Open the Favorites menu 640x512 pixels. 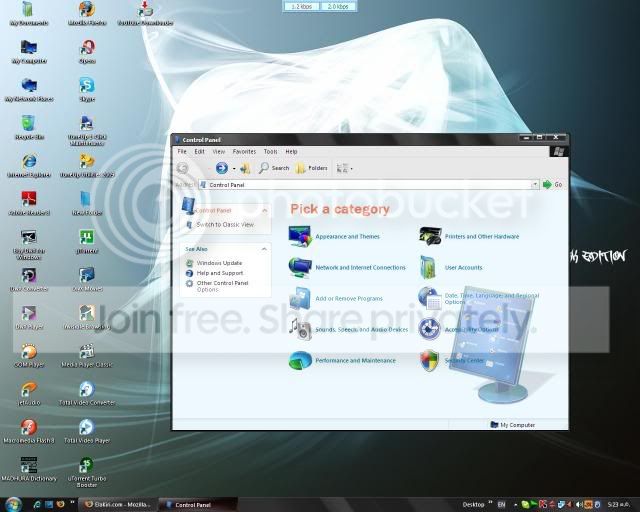pos(244,151)
